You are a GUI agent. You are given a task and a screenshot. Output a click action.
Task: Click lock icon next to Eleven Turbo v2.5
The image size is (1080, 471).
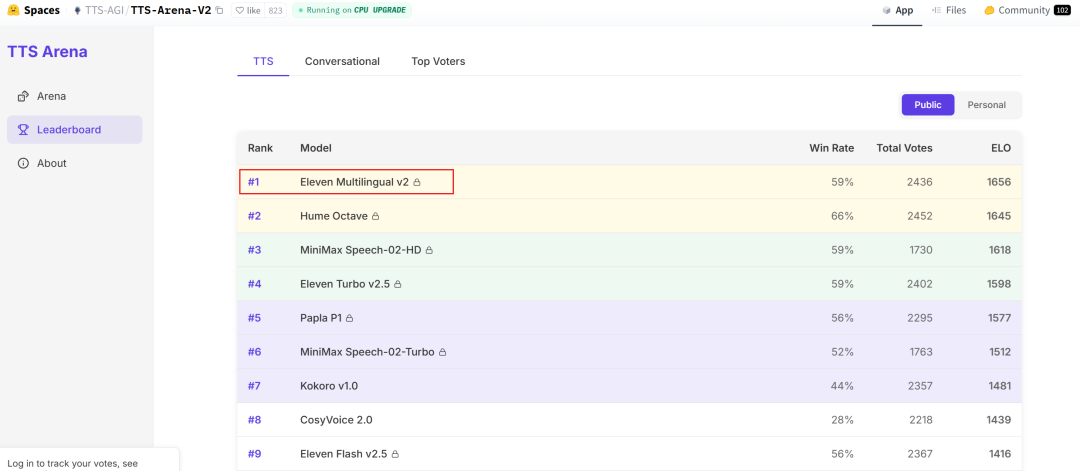(x=397, y=284)
